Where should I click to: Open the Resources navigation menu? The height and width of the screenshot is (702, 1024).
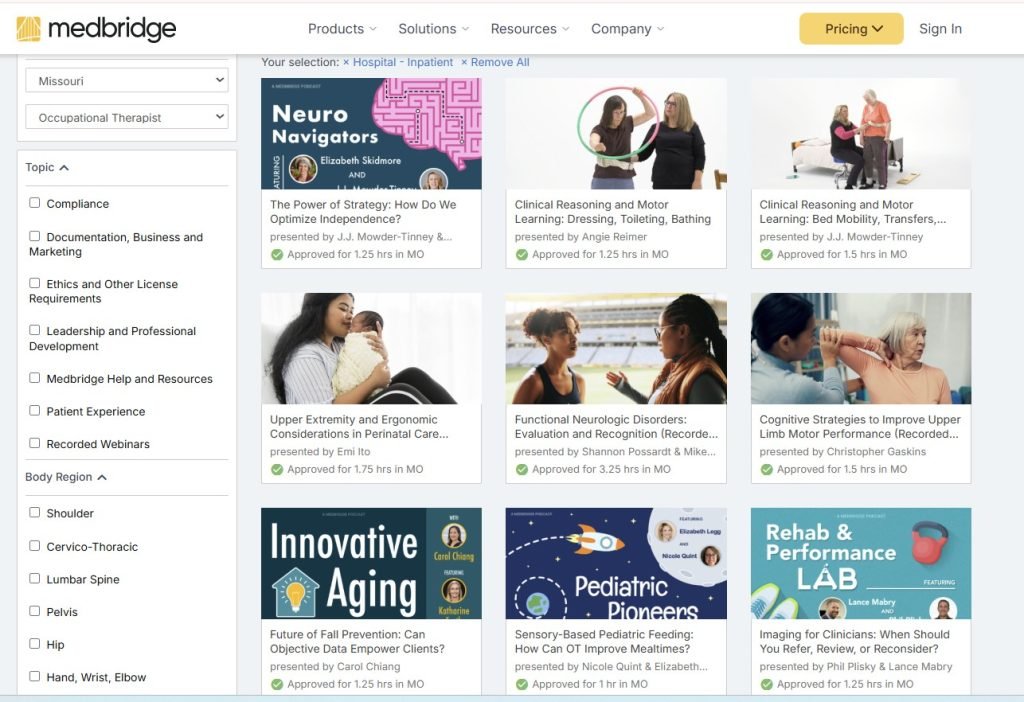pos(530,29)
